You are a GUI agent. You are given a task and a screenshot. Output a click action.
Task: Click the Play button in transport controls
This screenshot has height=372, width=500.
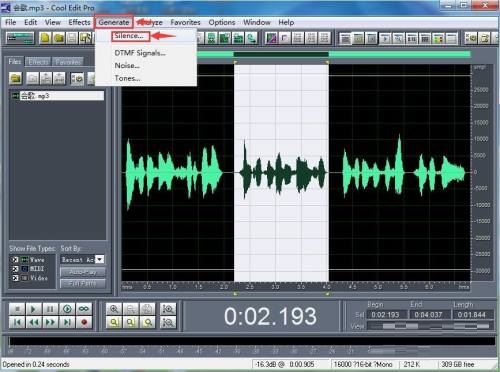click(x=33, y=309)
